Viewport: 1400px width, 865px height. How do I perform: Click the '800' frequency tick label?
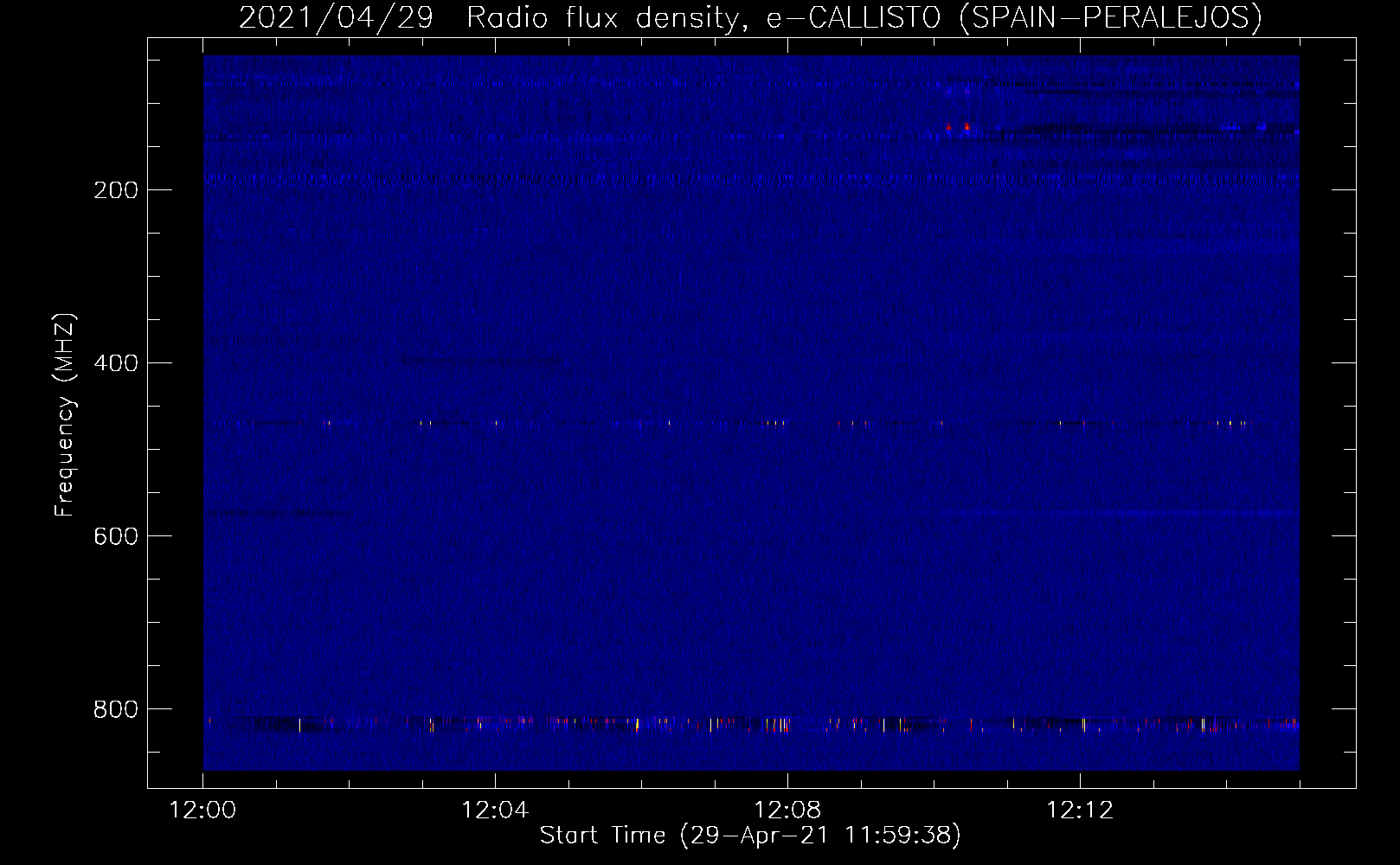(x=116, y=709)
